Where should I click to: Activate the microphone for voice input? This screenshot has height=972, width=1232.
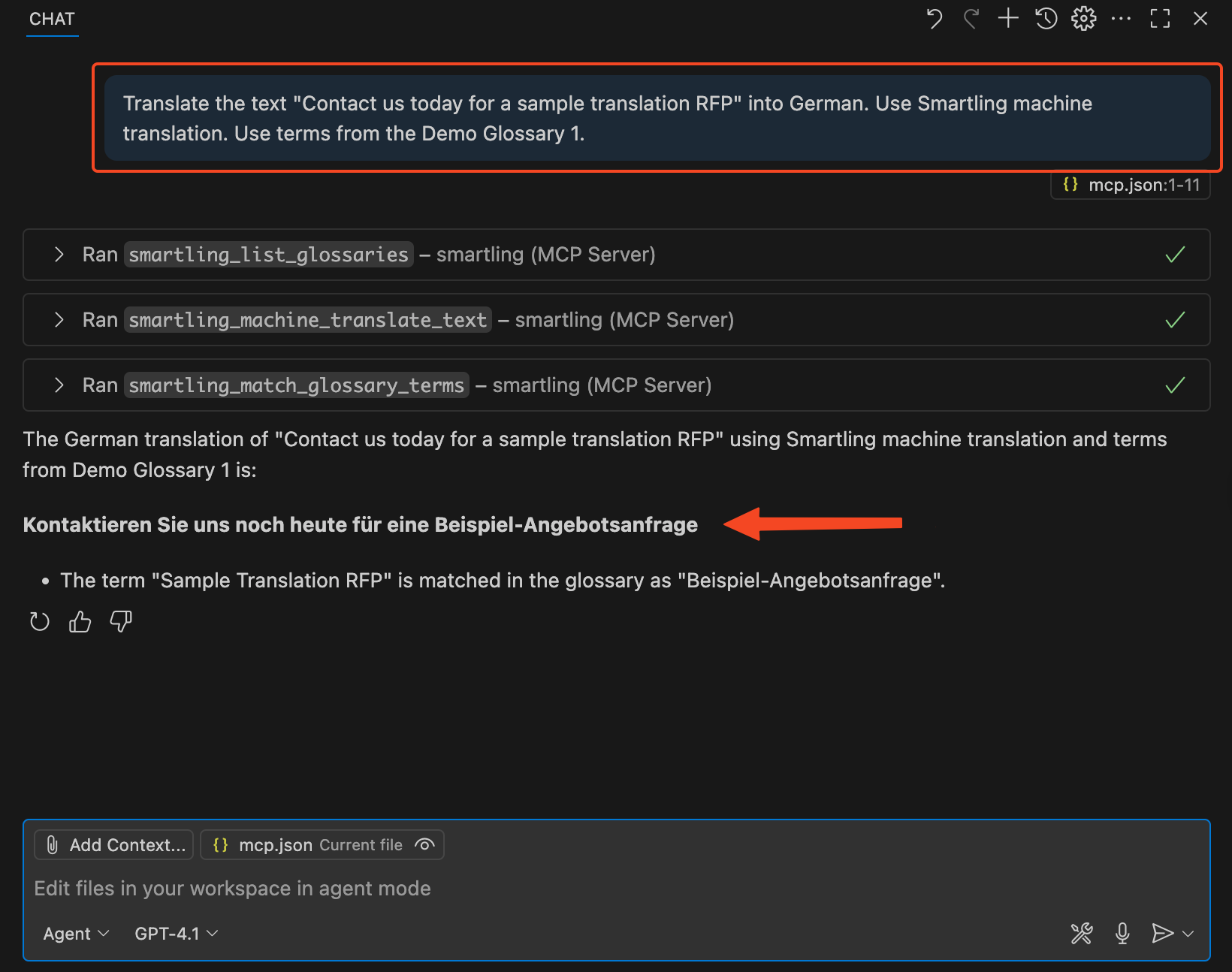tap(1122, 934)
